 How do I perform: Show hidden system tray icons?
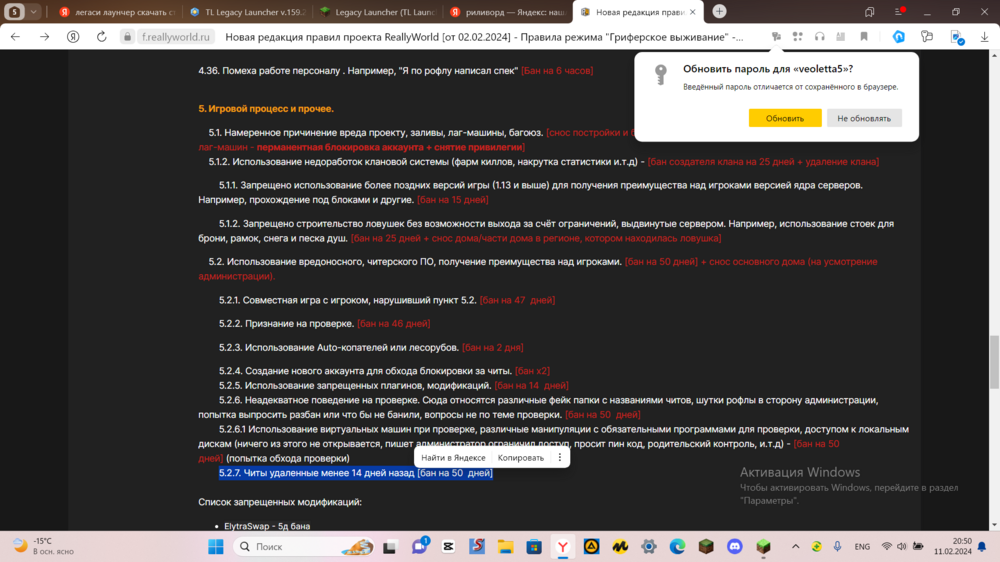(x=795, y=547)
